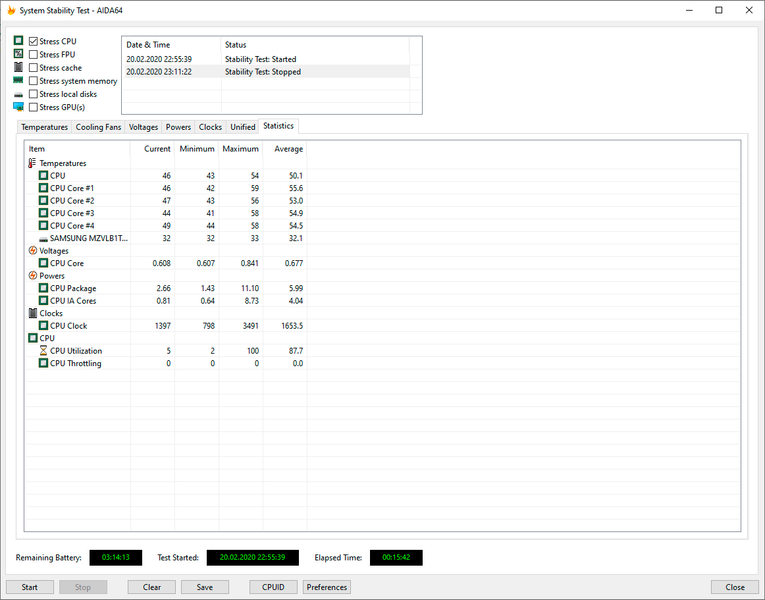Click the icon next to CPU Core #1
This screenshot has height=600, width=765.
[x=43, y=188]
